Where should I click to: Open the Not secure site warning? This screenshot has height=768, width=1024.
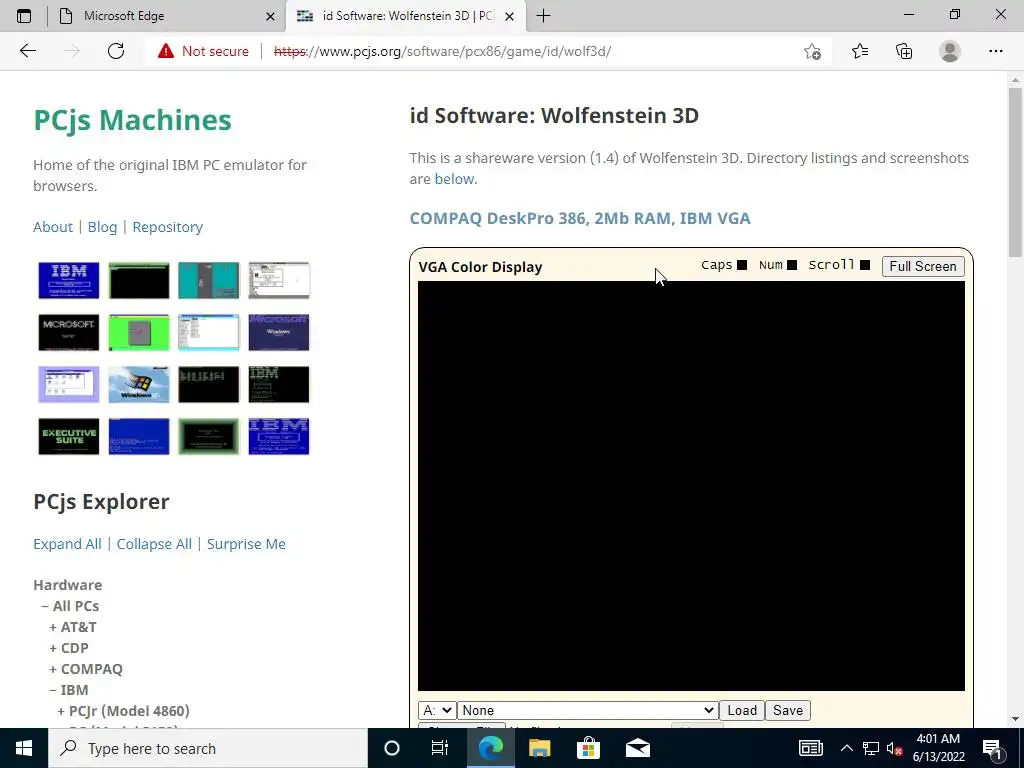(203, 51)
